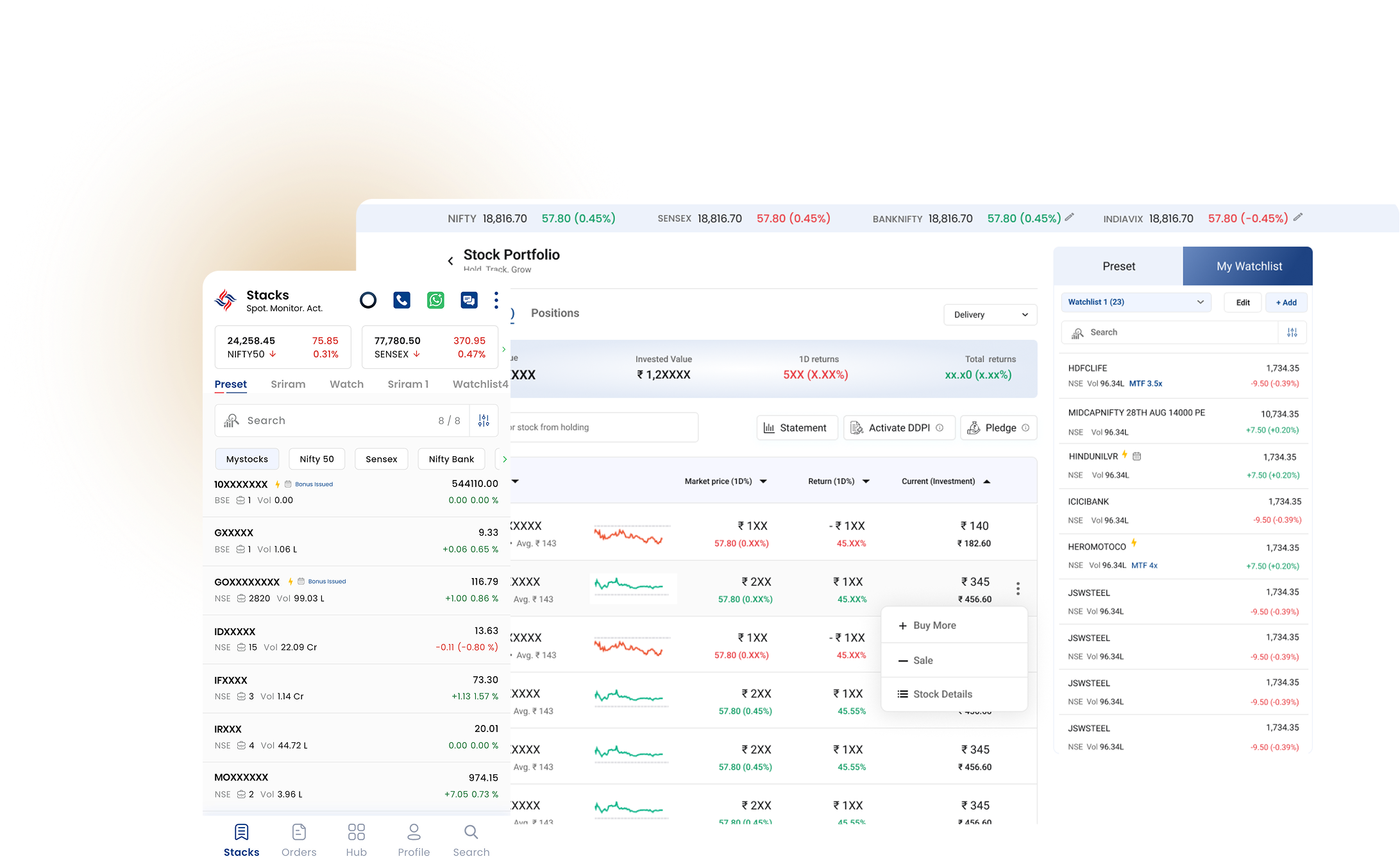Click the edit pencil icon after INDIAVIX

[x=1298, y=217]
